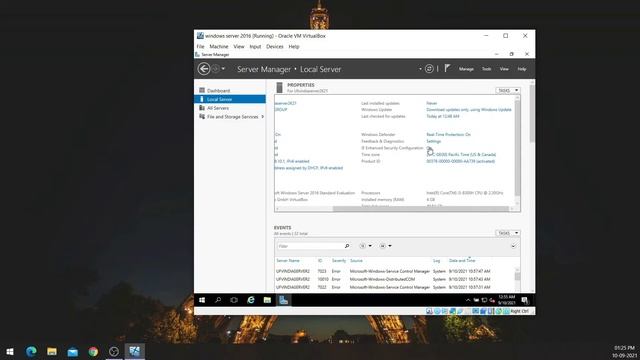Click the guest tray network icon

point(484,300)
